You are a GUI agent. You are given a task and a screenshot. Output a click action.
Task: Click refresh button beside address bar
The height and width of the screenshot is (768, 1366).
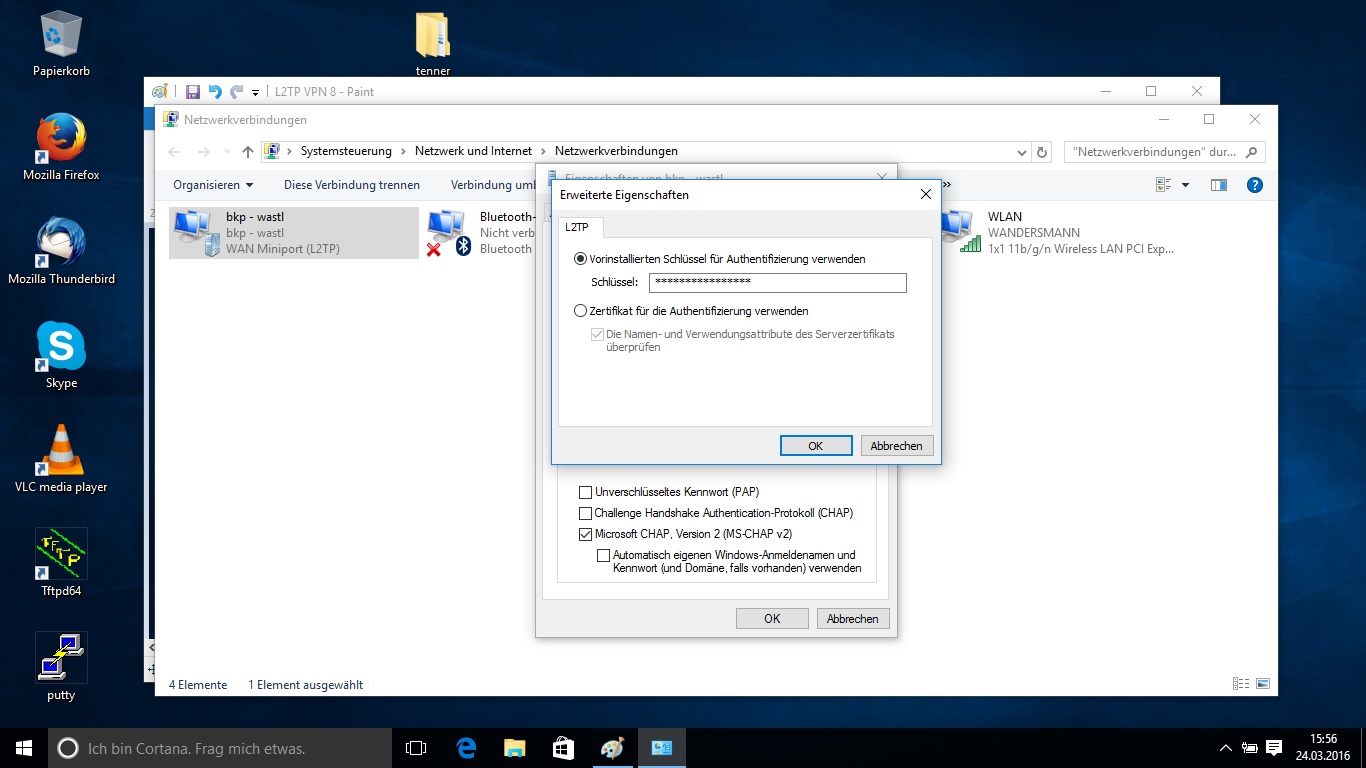(1042, 152)
